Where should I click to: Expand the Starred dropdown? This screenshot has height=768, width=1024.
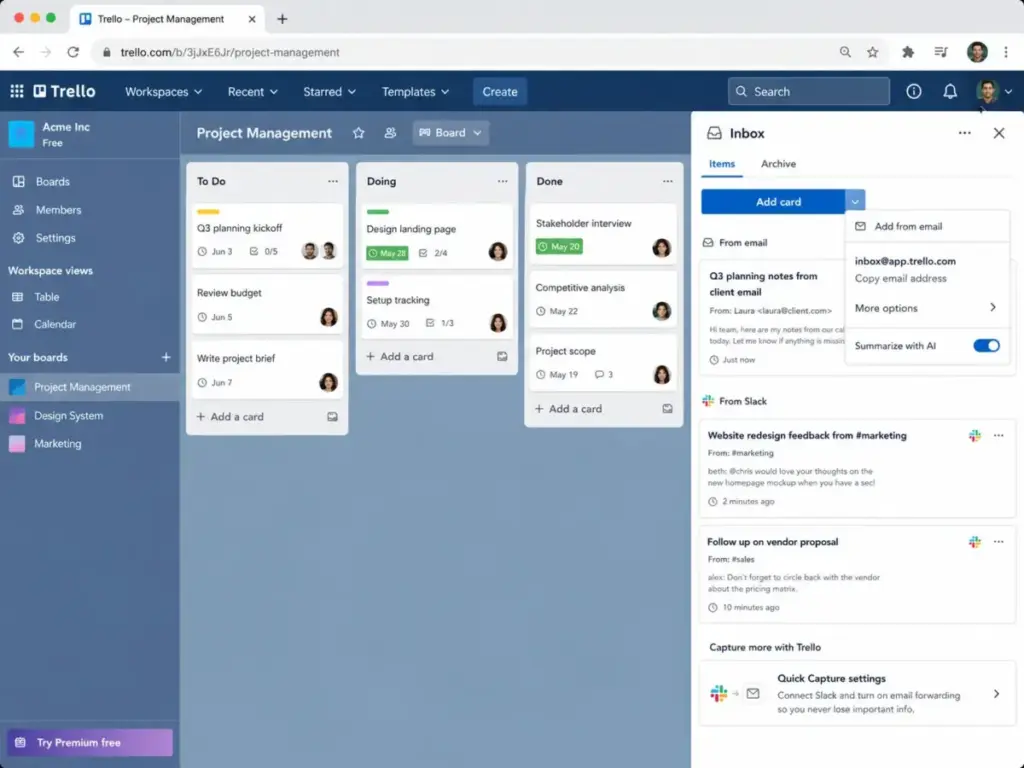[x=329, y=91]
